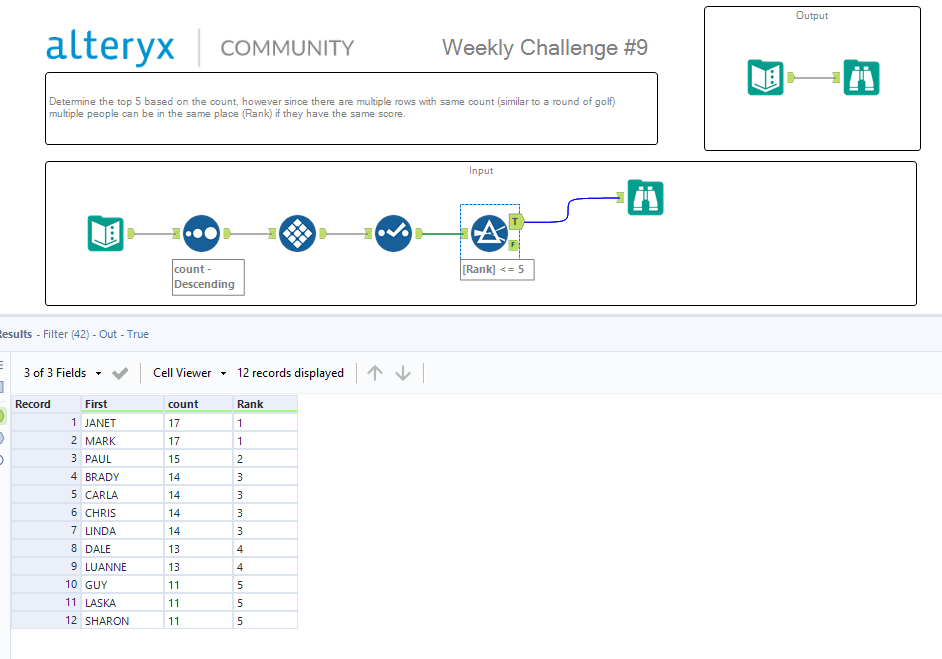This screenshot has width=942, height=659.
Task: Click the Filter tool True output anchor
Action: [x=515, y=222]
